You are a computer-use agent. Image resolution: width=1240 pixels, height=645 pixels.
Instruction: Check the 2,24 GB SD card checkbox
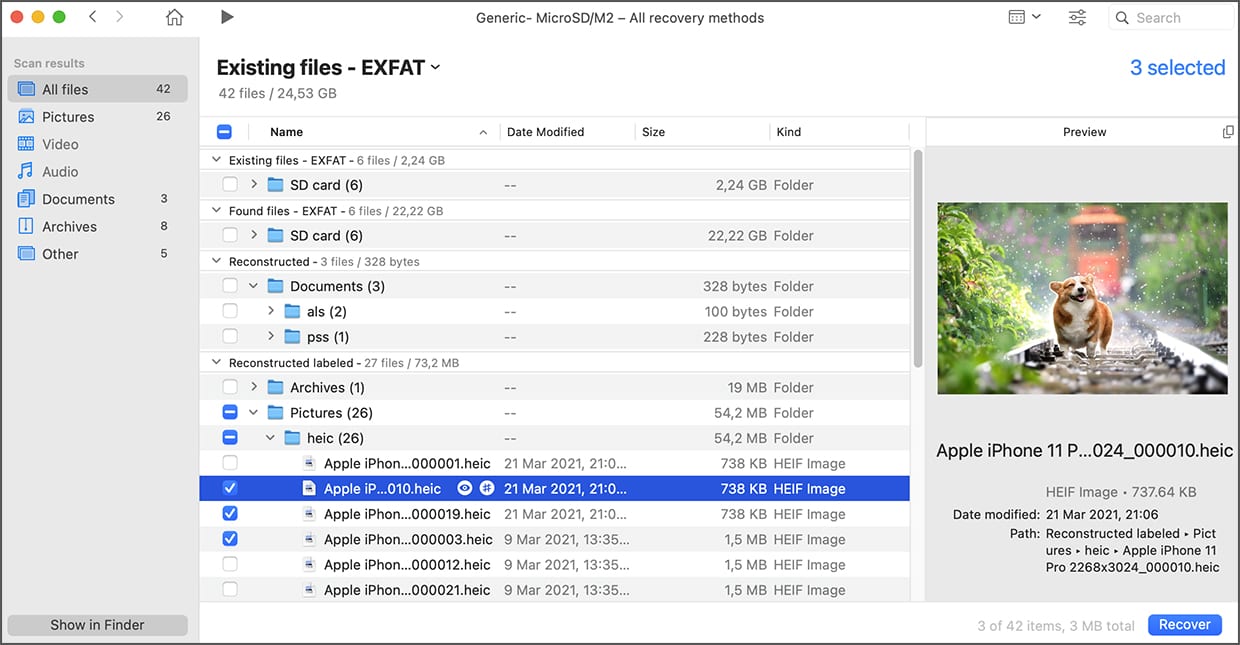click(230, 185)
